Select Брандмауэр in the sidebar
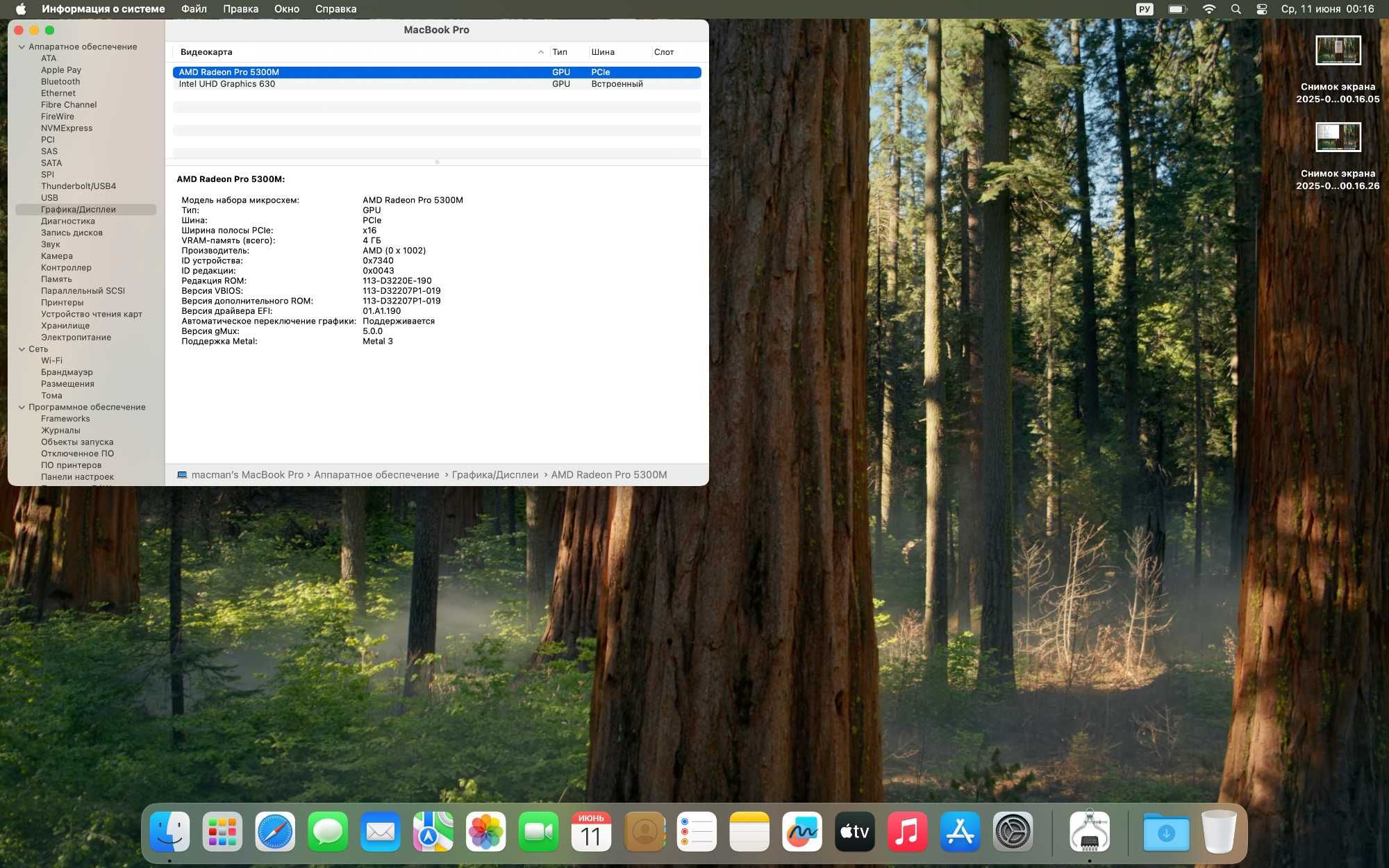 [x=67, y=372]
